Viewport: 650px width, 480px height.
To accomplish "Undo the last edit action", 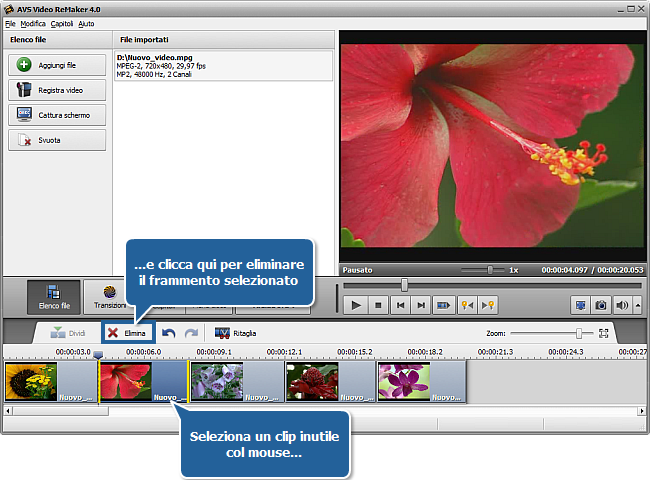I will coord(169,333).
